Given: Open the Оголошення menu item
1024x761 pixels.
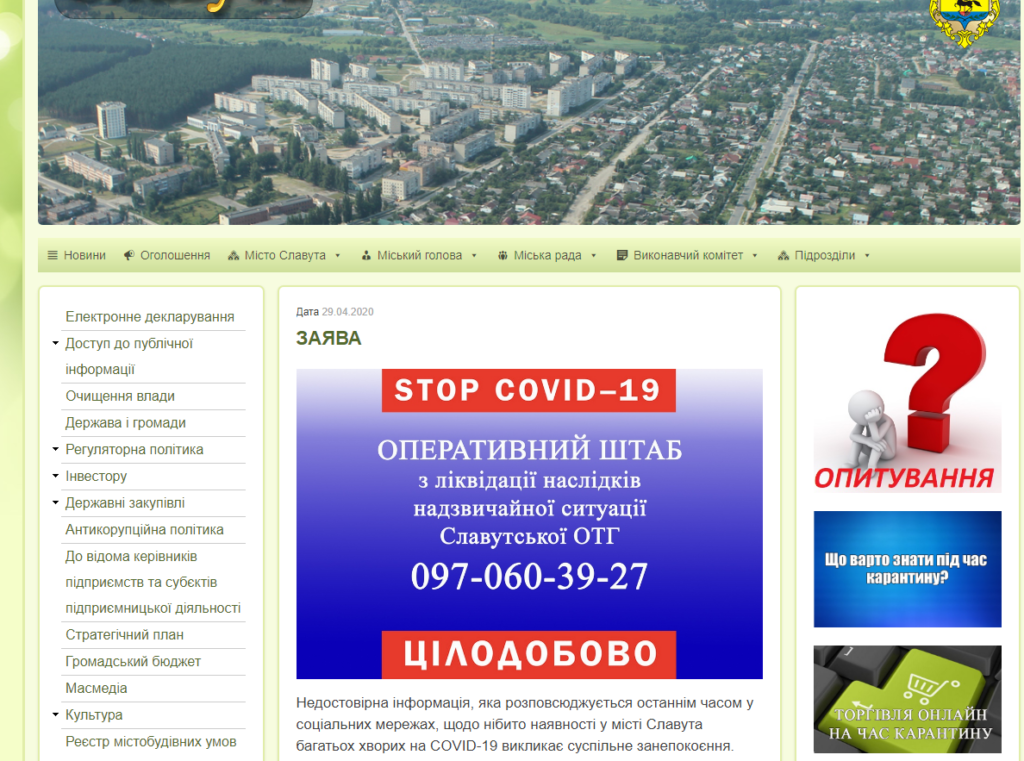Looking at the screenshot, I should click(175, 256).
